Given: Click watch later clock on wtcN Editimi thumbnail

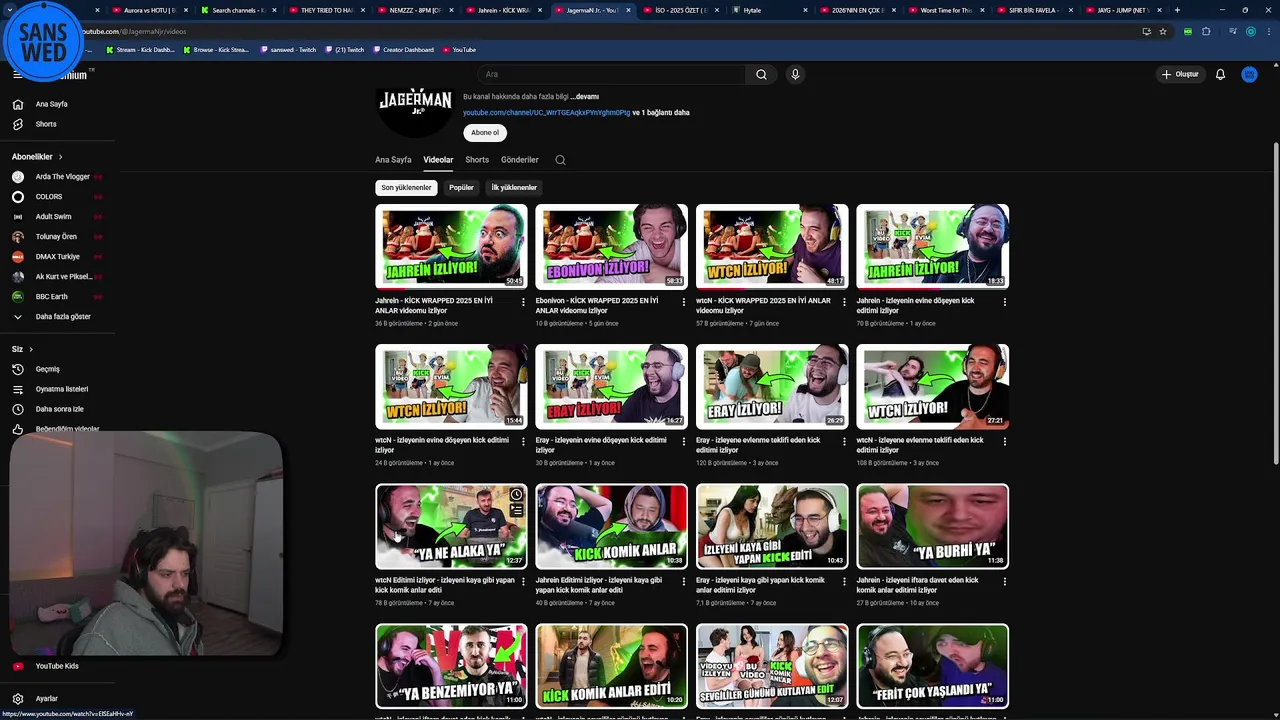Looking at the screenshot, I should pos(516,495).
